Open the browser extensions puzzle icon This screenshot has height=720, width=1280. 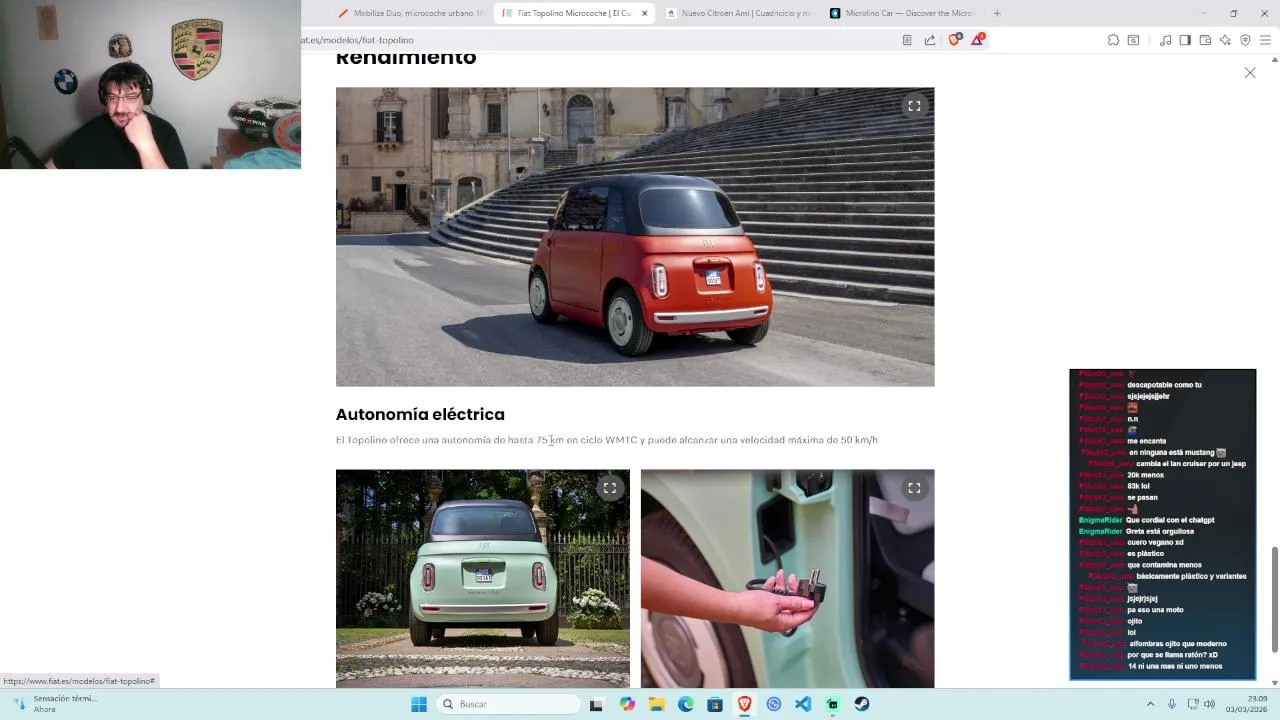[x=1113, y=40]
